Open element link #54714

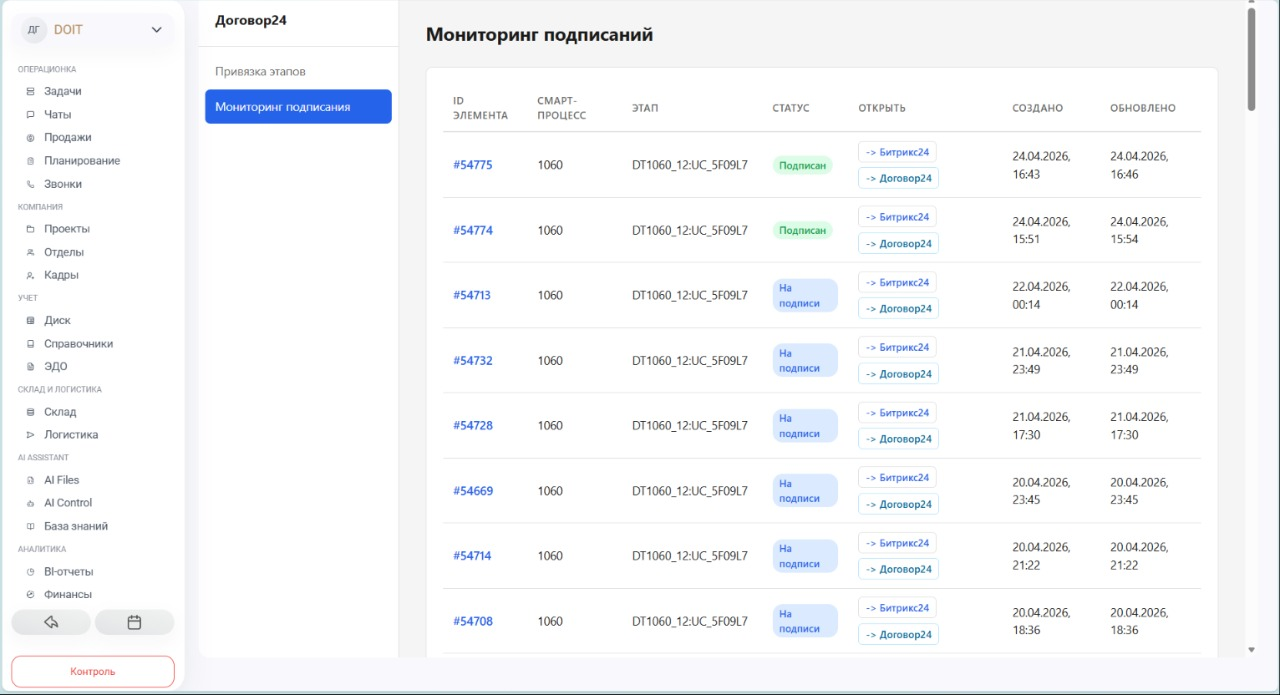click(x=472, y=556)
